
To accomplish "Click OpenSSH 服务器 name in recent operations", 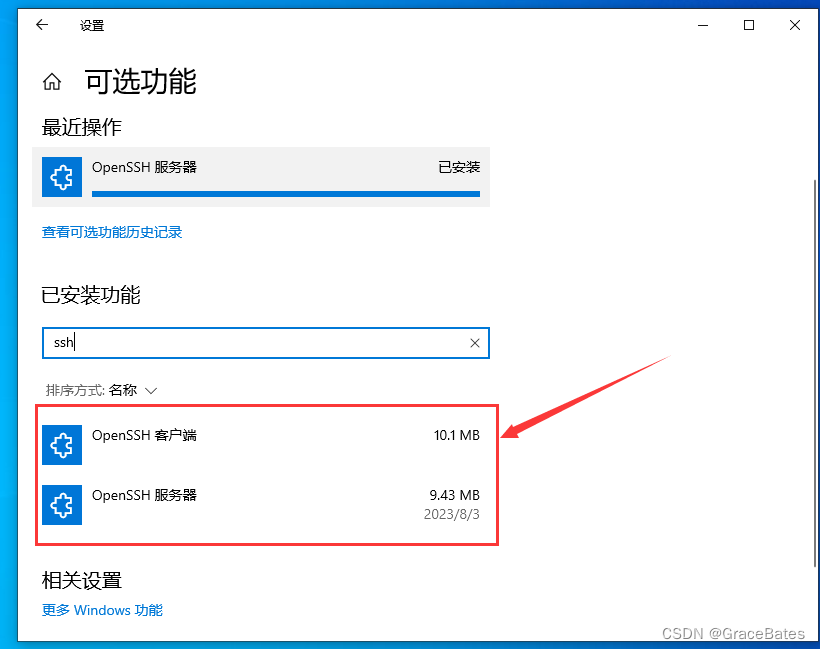I will pos(144,167).
